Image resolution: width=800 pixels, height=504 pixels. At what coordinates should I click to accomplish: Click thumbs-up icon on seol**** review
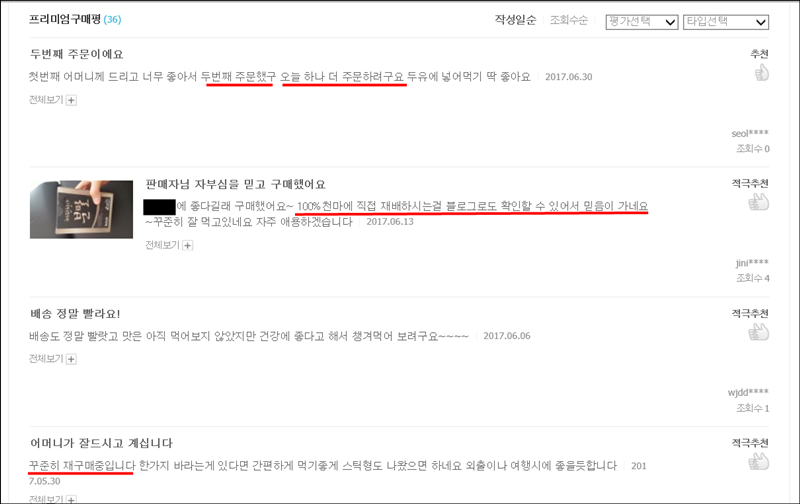[761, 73]
